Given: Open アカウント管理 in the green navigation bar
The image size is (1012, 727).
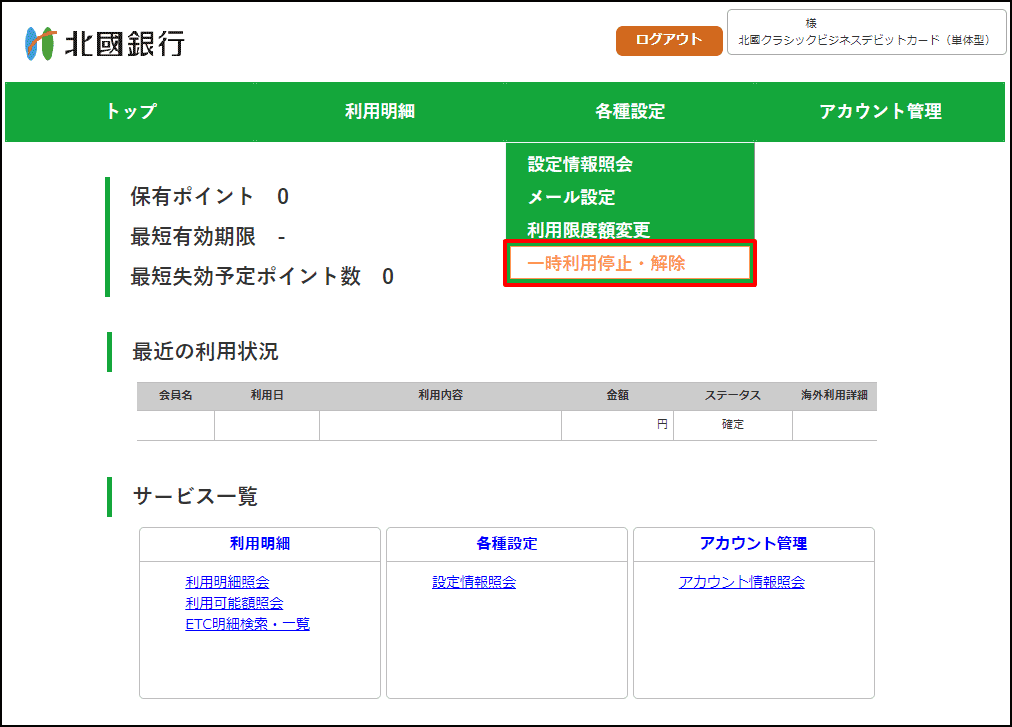Looking at the screenshot, I should pos(880,112).
